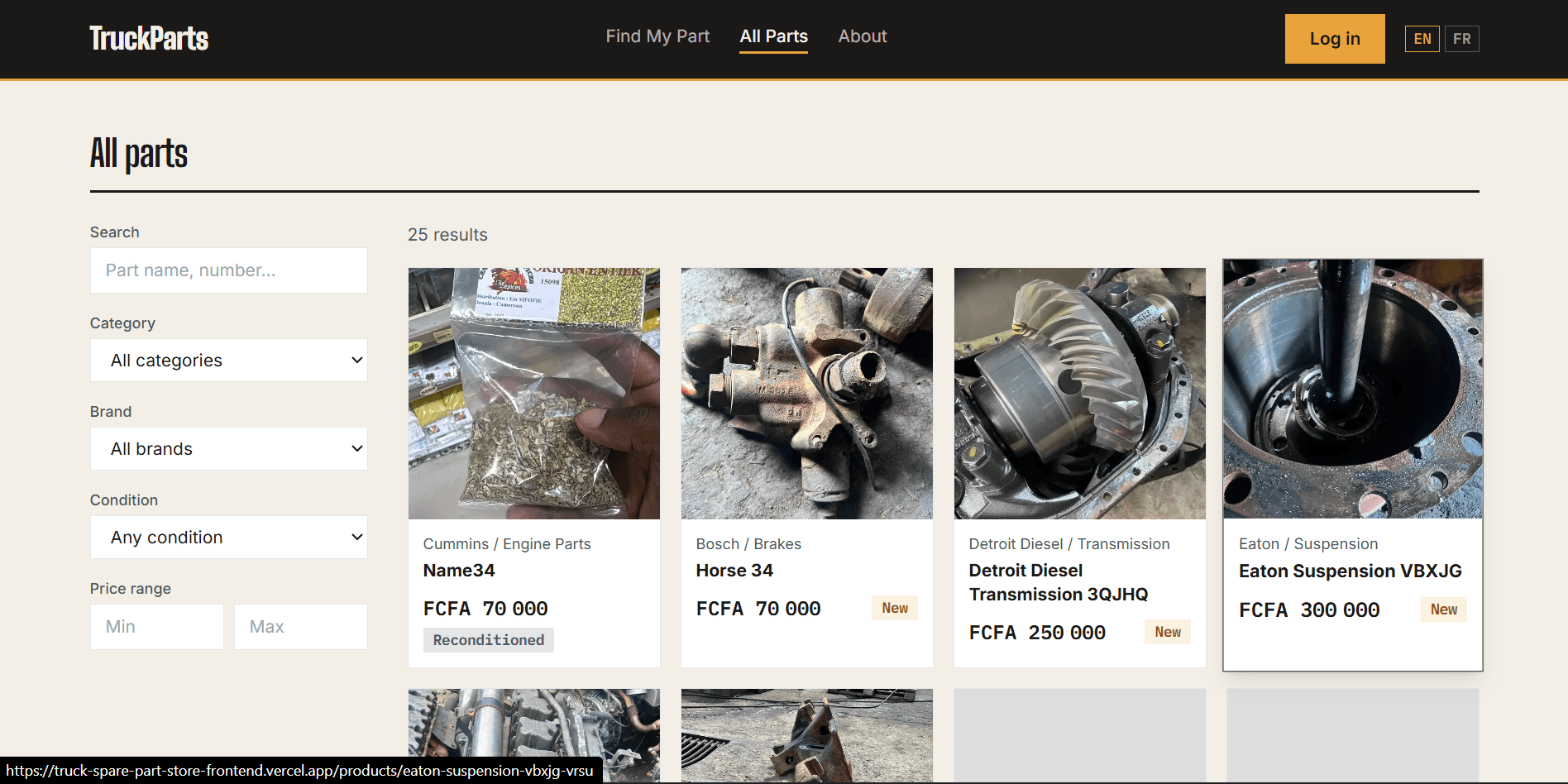Click the Log in button

pyautogui.click(x=1335, y=39)
